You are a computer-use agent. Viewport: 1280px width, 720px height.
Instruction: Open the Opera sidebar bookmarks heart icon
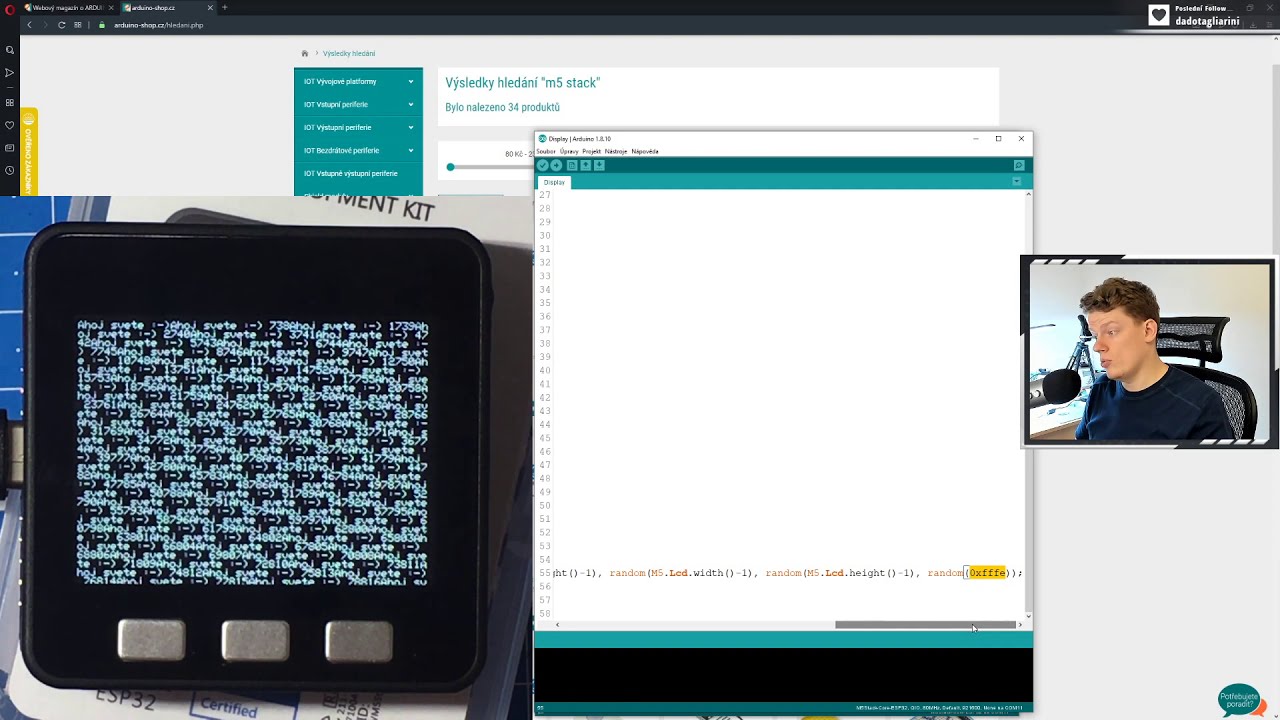tap(10, 125)
